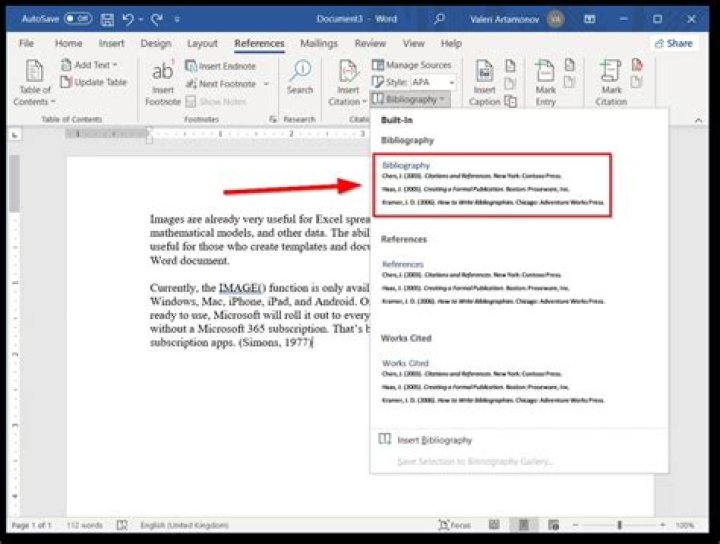
Task: Open the Design tab
Action: point(156,43)
